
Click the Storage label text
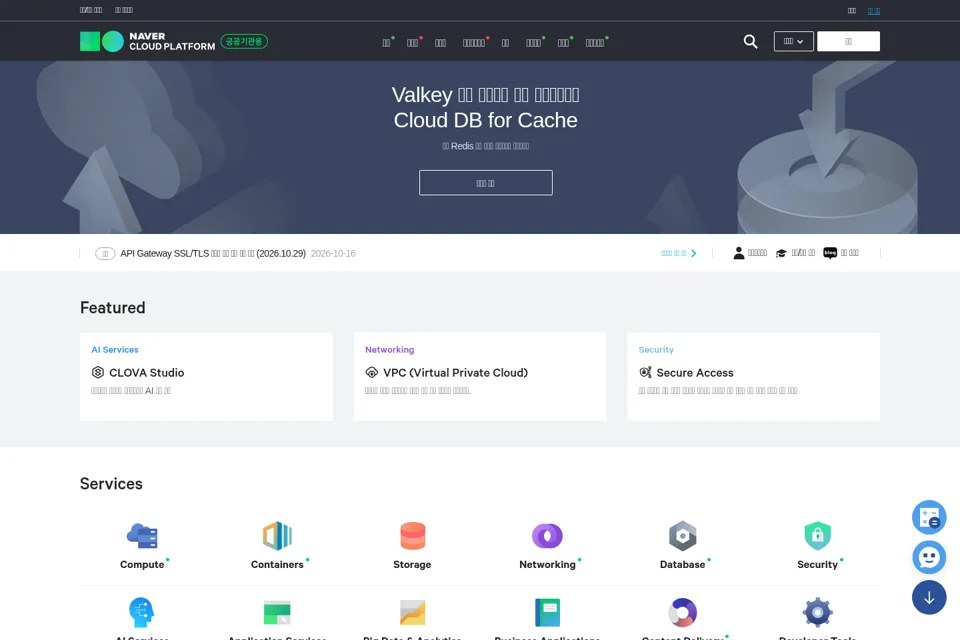point(412,565)
